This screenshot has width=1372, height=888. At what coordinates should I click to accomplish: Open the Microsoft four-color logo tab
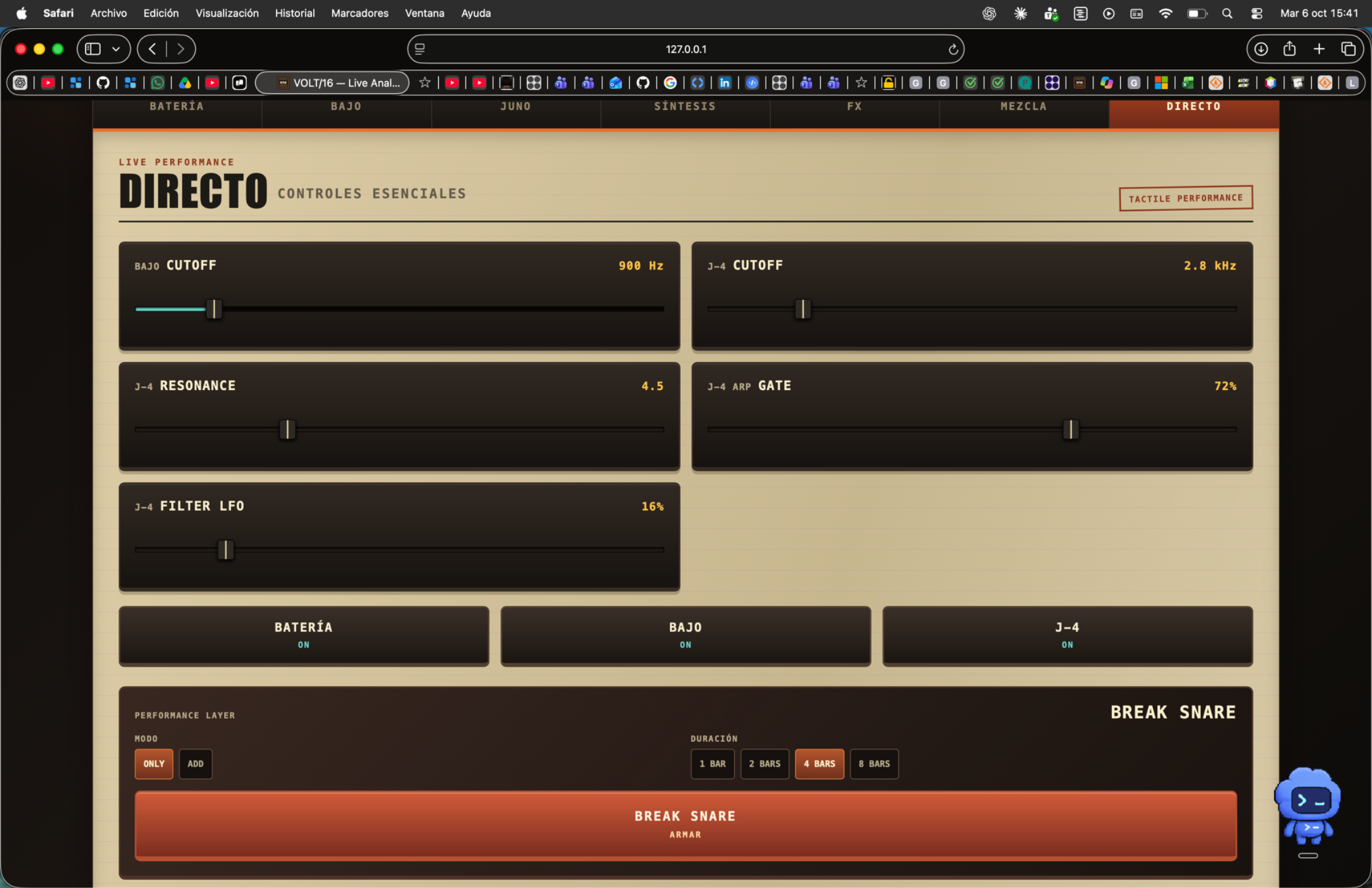1161,82
